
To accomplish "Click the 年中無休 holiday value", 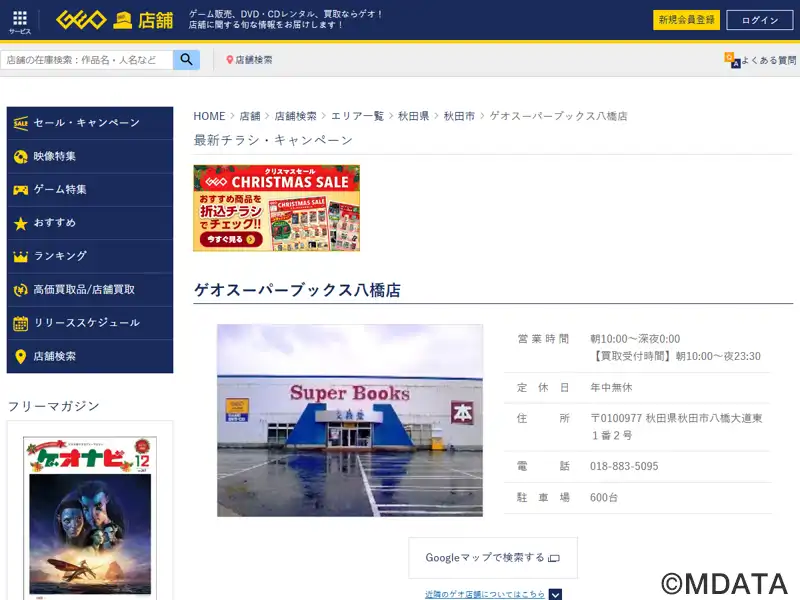I will (611, 388).
